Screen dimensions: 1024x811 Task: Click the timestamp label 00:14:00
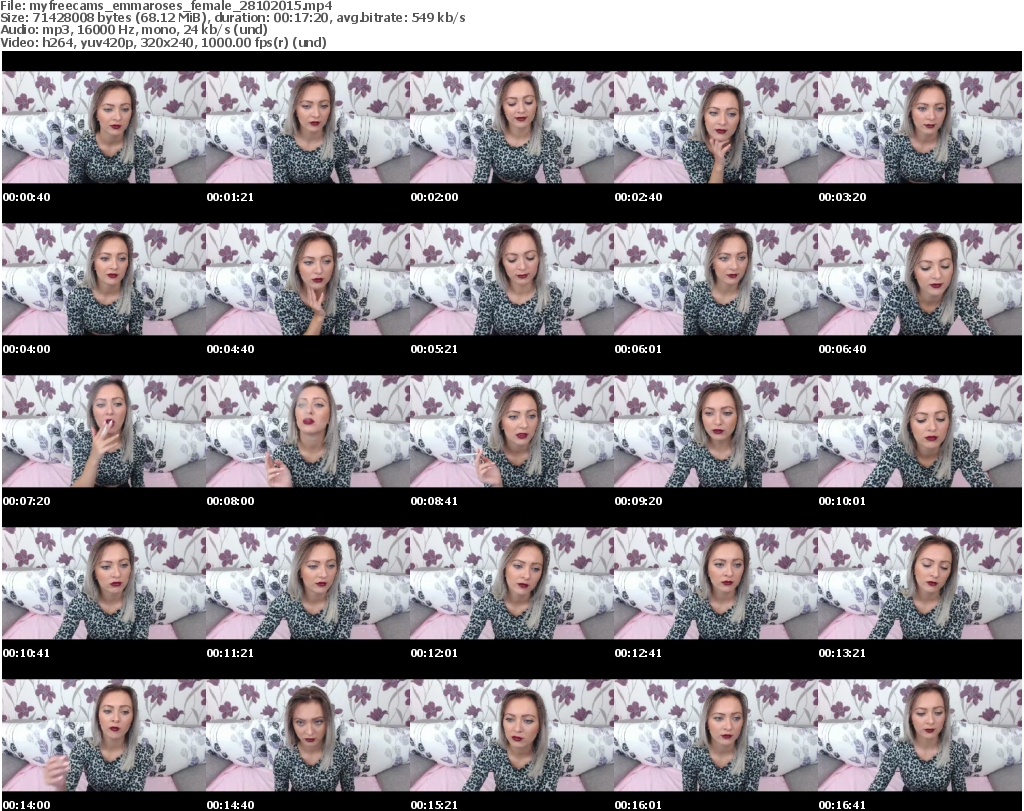[27, 805]
